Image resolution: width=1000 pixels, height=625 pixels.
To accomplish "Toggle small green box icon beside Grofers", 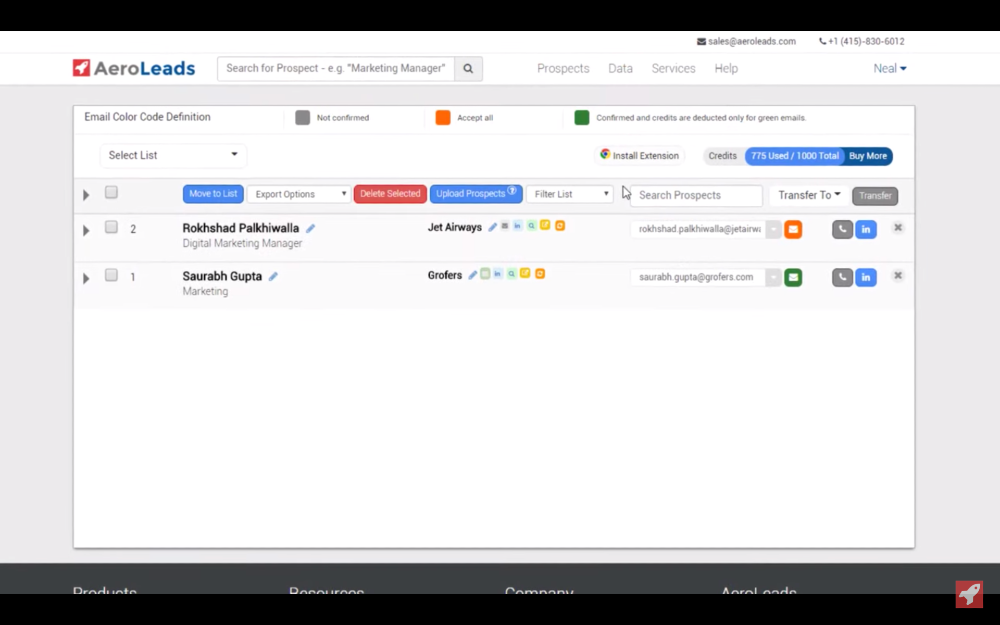I will [485, 274].
